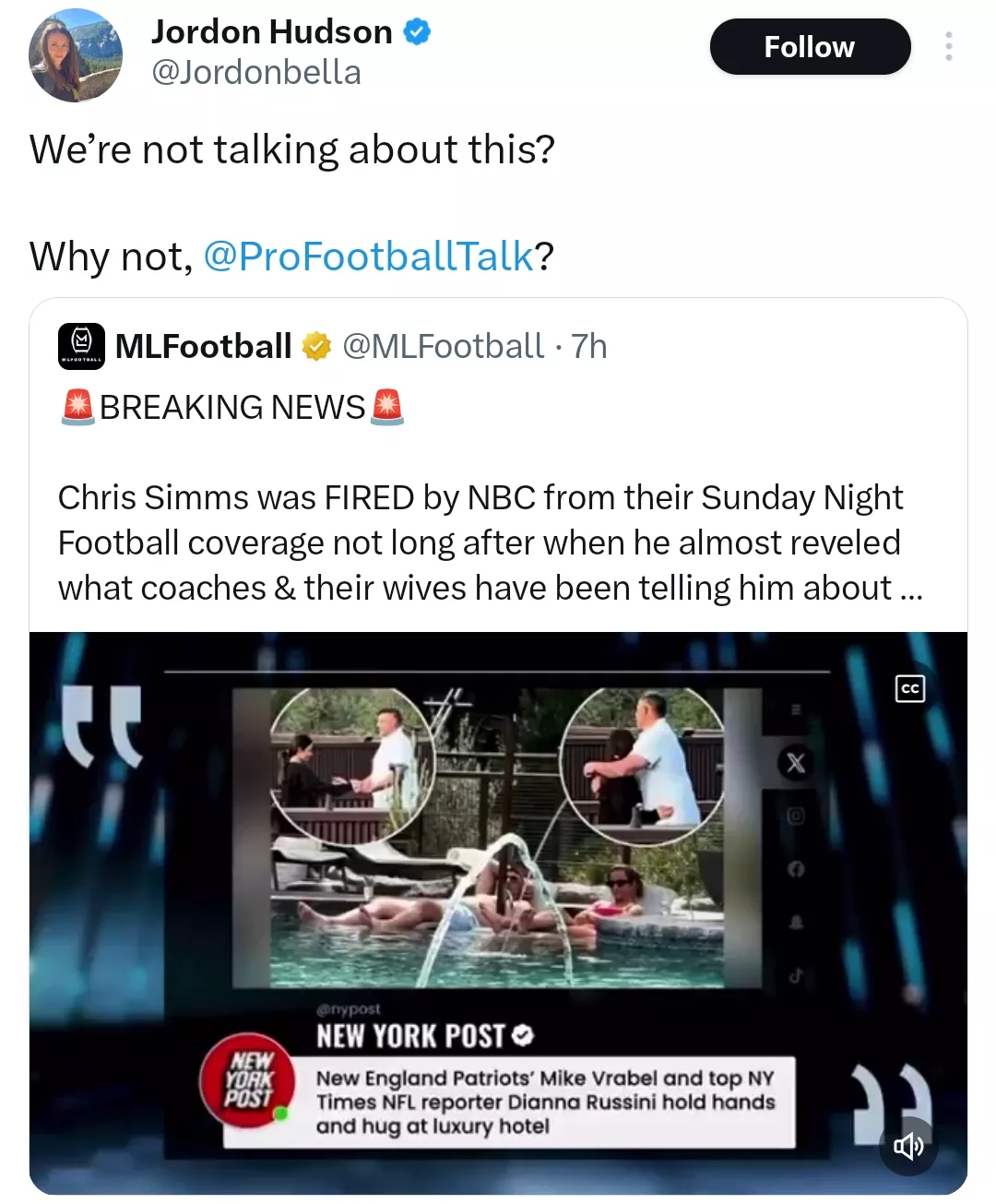Open the quoted tweet's 7h timestamp
Viewport: 996px width, 1204px height.
click(x=589, y=347)
